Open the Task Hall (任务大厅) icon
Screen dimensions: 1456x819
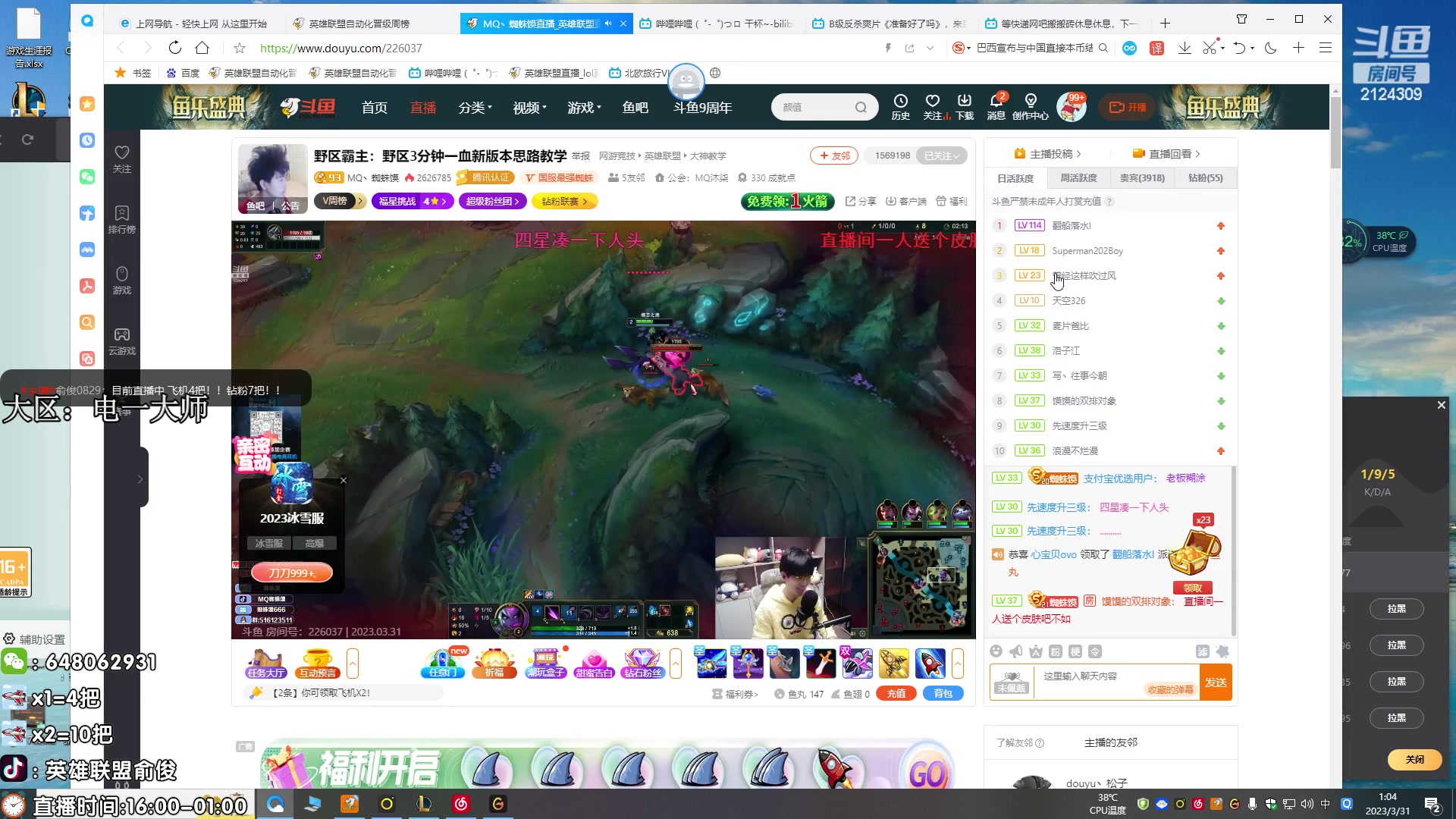[265, 663]
